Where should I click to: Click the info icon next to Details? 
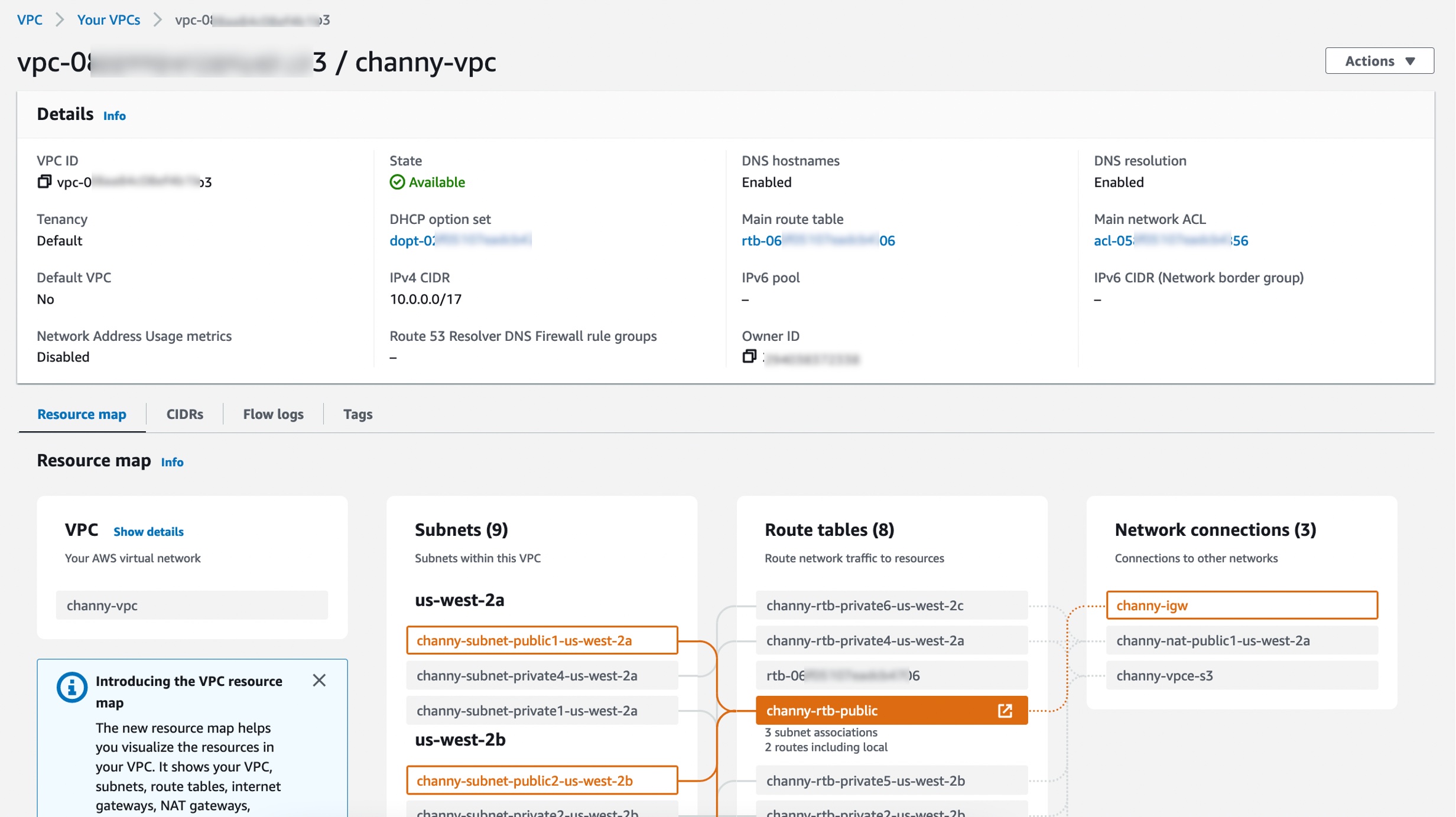(114, 115)
